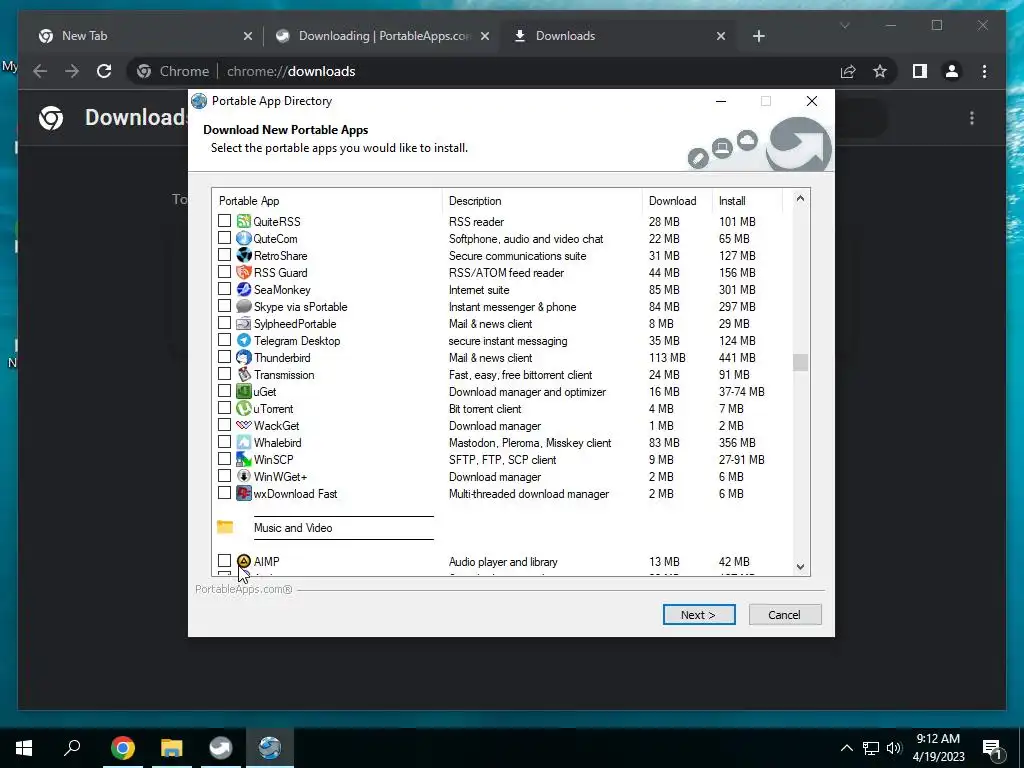Click the AIMP app icon

244,561
